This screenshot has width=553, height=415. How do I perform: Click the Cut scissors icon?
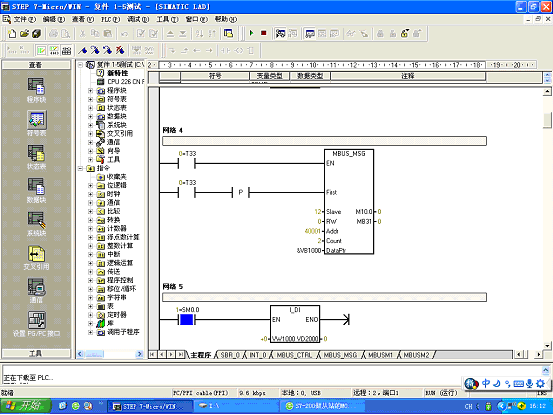(x=83, y=33)
